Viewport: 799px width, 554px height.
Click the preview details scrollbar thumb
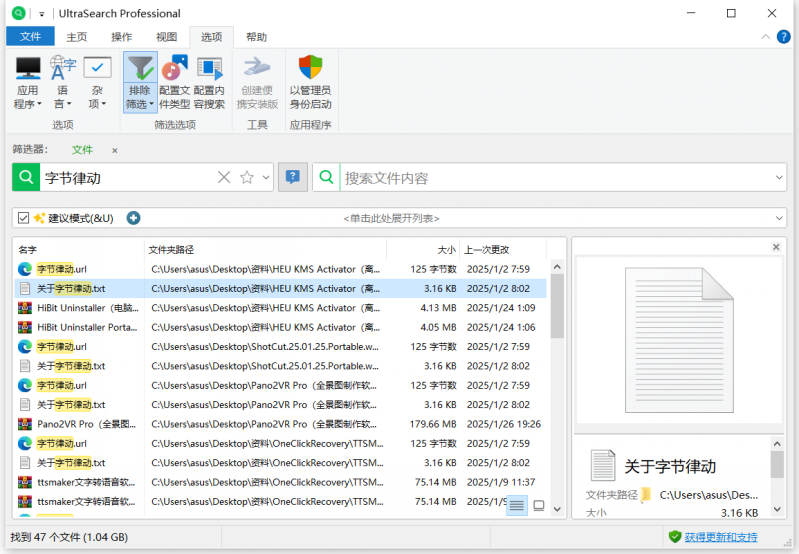click(x=777, y=464)
